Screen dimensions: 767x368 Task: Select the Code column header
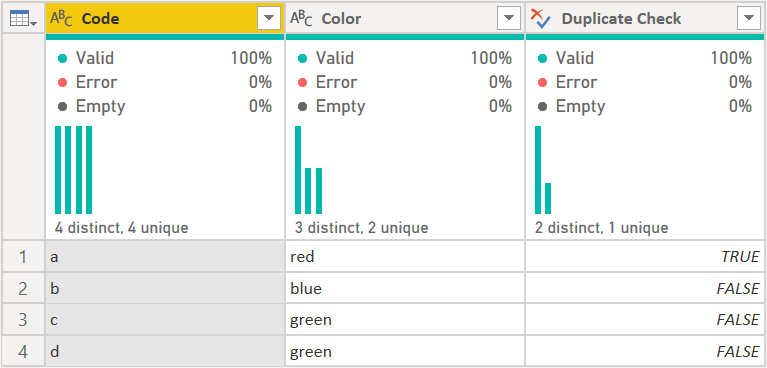[x=165, y=18]
